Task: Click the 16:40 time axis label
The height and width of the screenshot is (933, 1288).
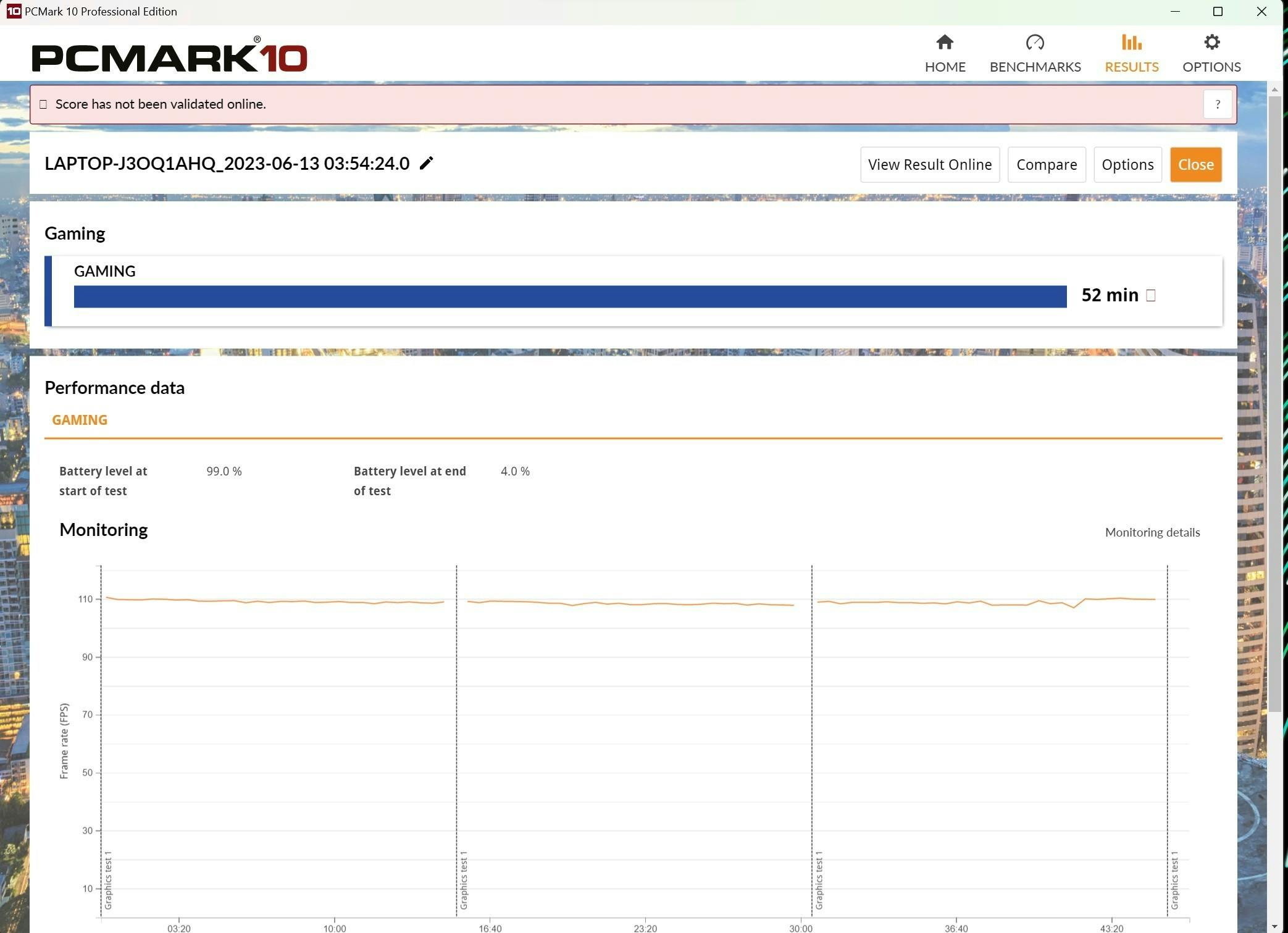Action: pos(490,928)
